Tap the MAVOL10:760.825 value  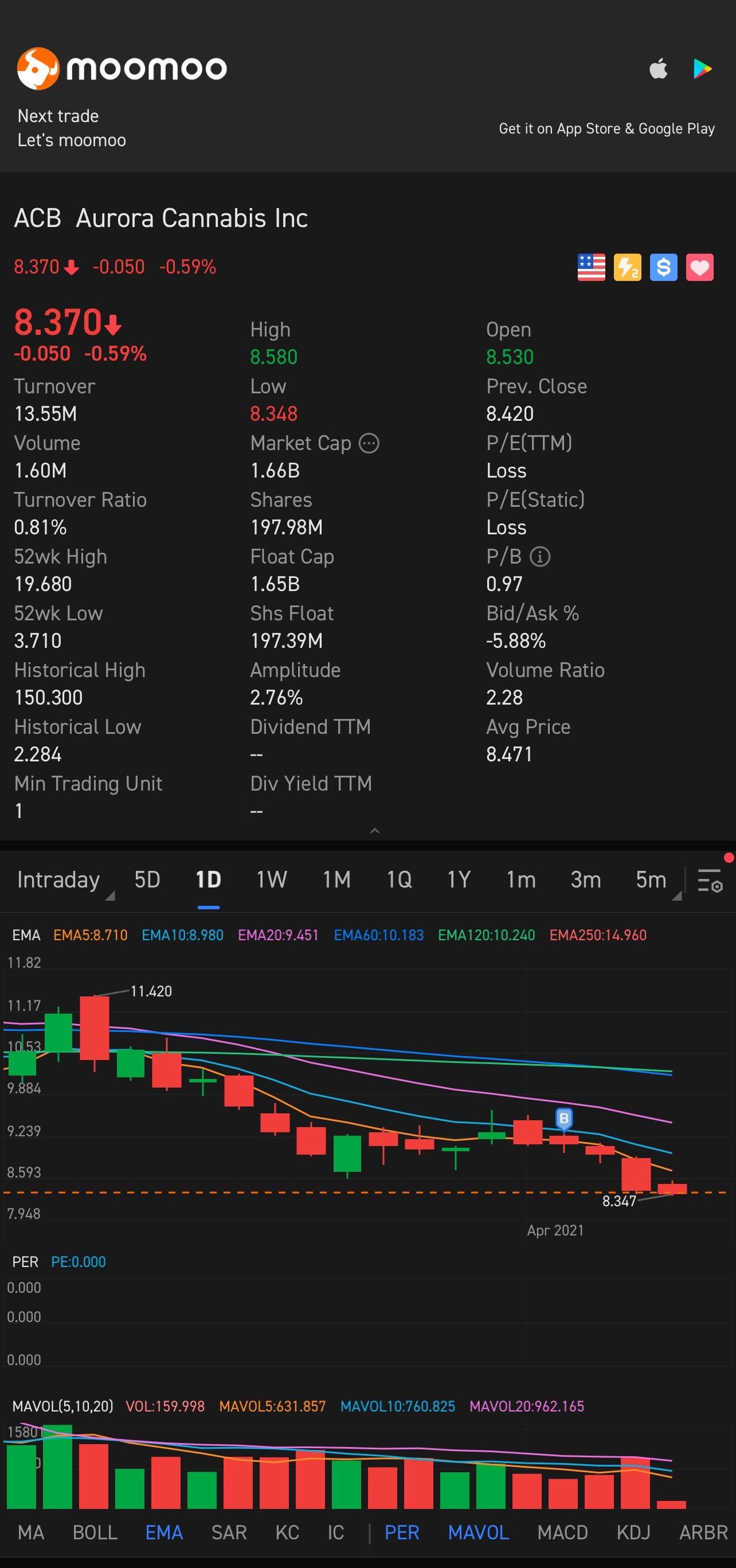coord(398,1406)
